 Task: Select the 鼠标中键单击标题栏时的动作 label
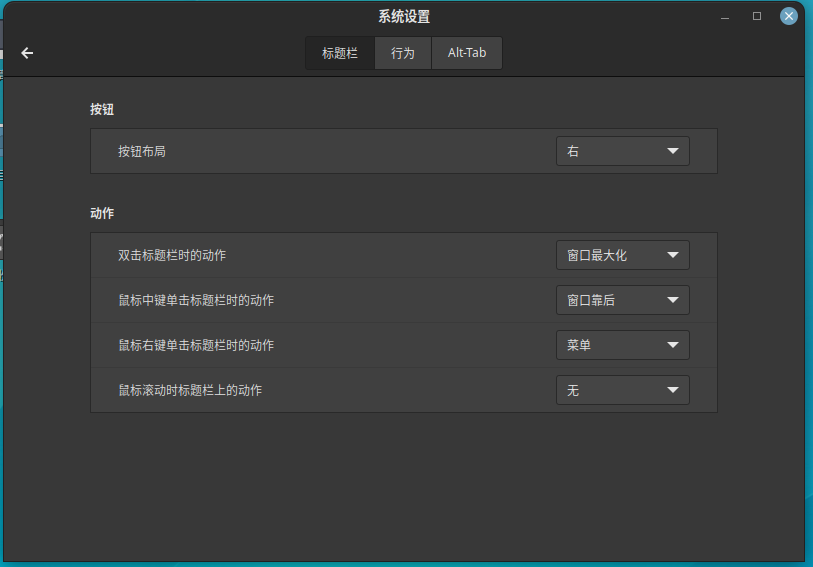(196, 300)
